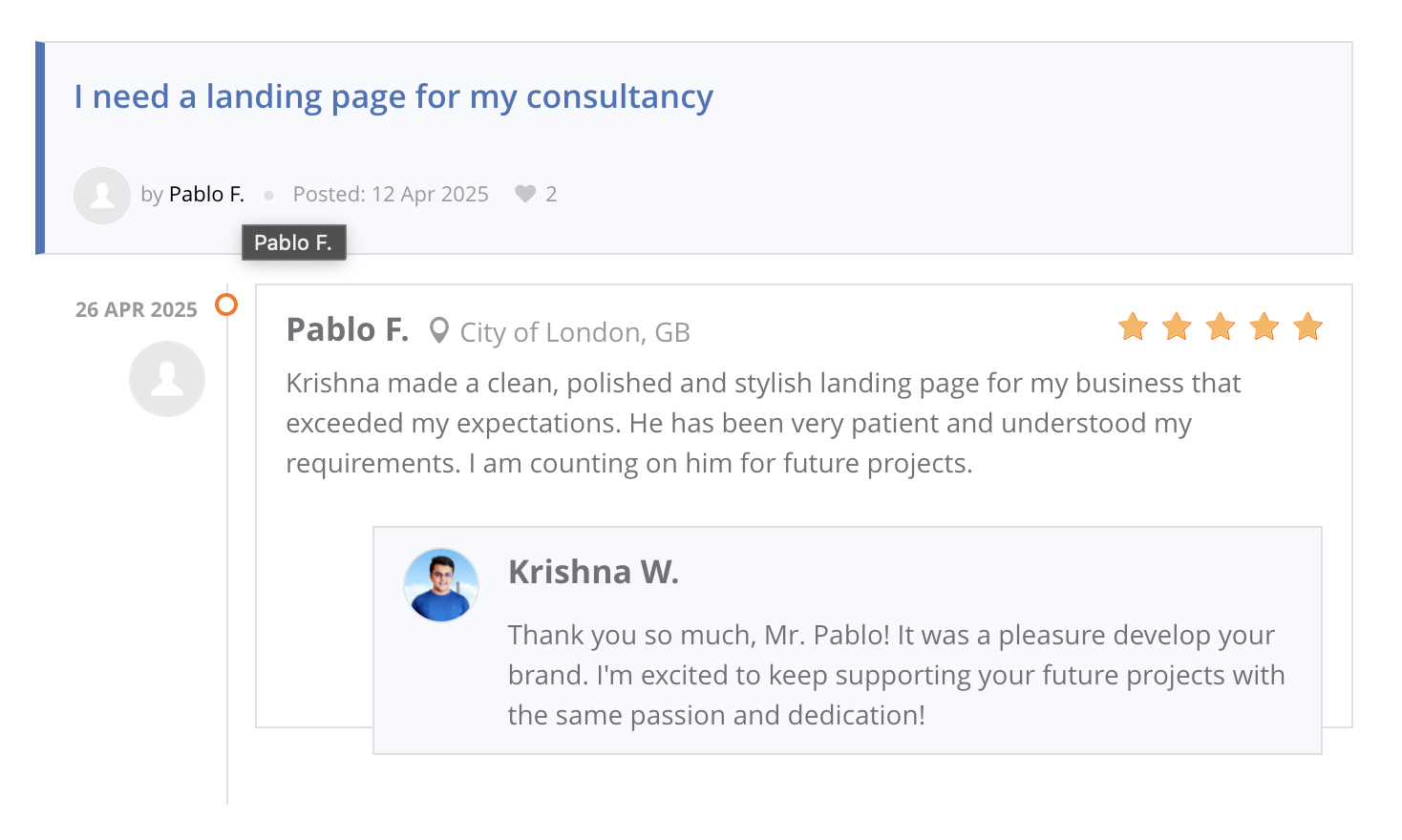Click the first rating star
The width and height of the screenshot is (1402, 840).
click(1133, 327)
